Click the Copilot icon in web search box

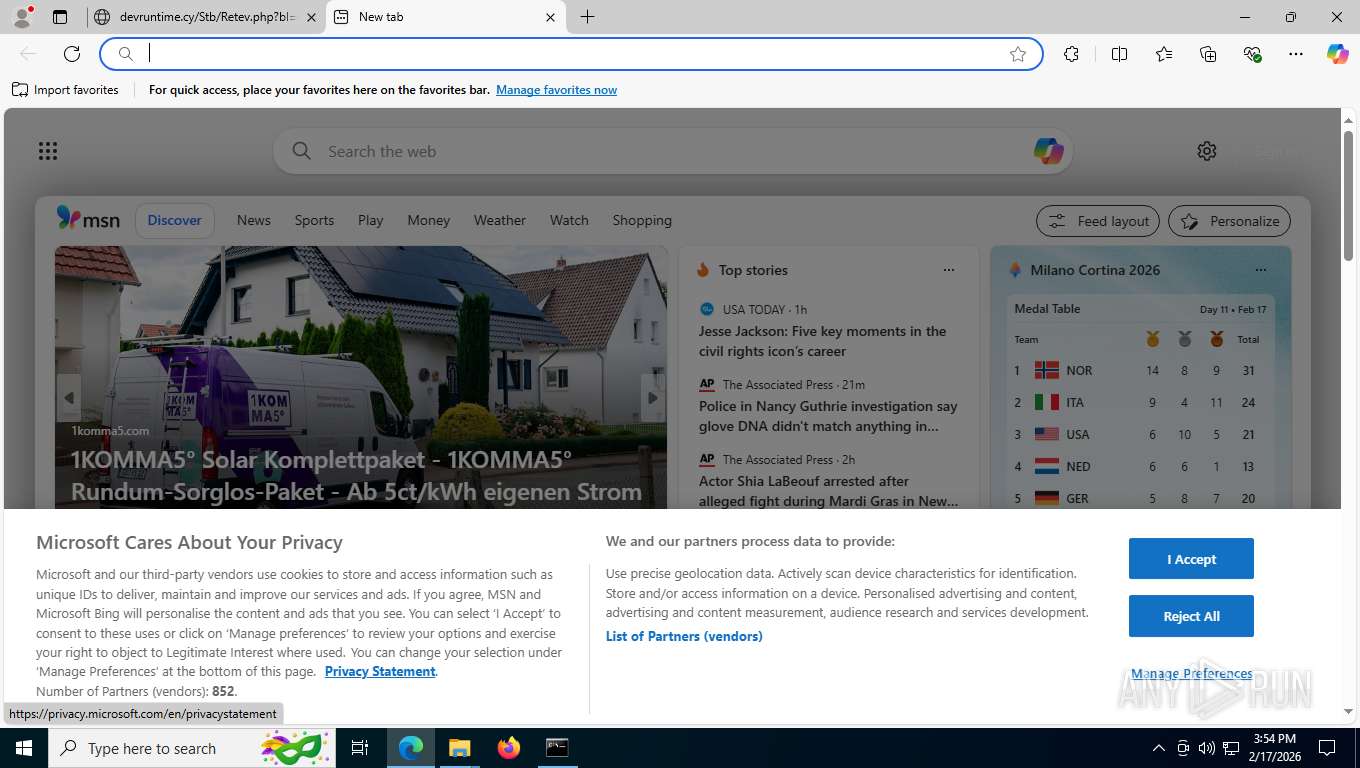[1048, 151]
